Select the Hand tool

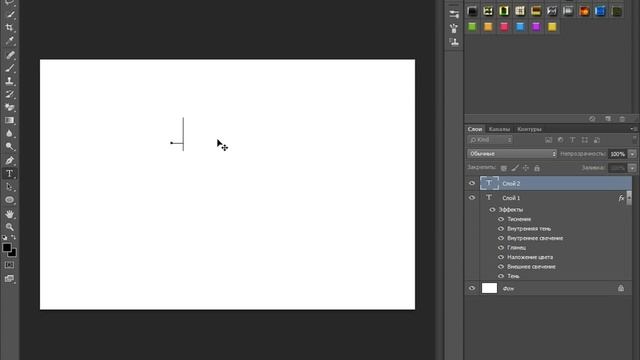[x=10, y=214]
